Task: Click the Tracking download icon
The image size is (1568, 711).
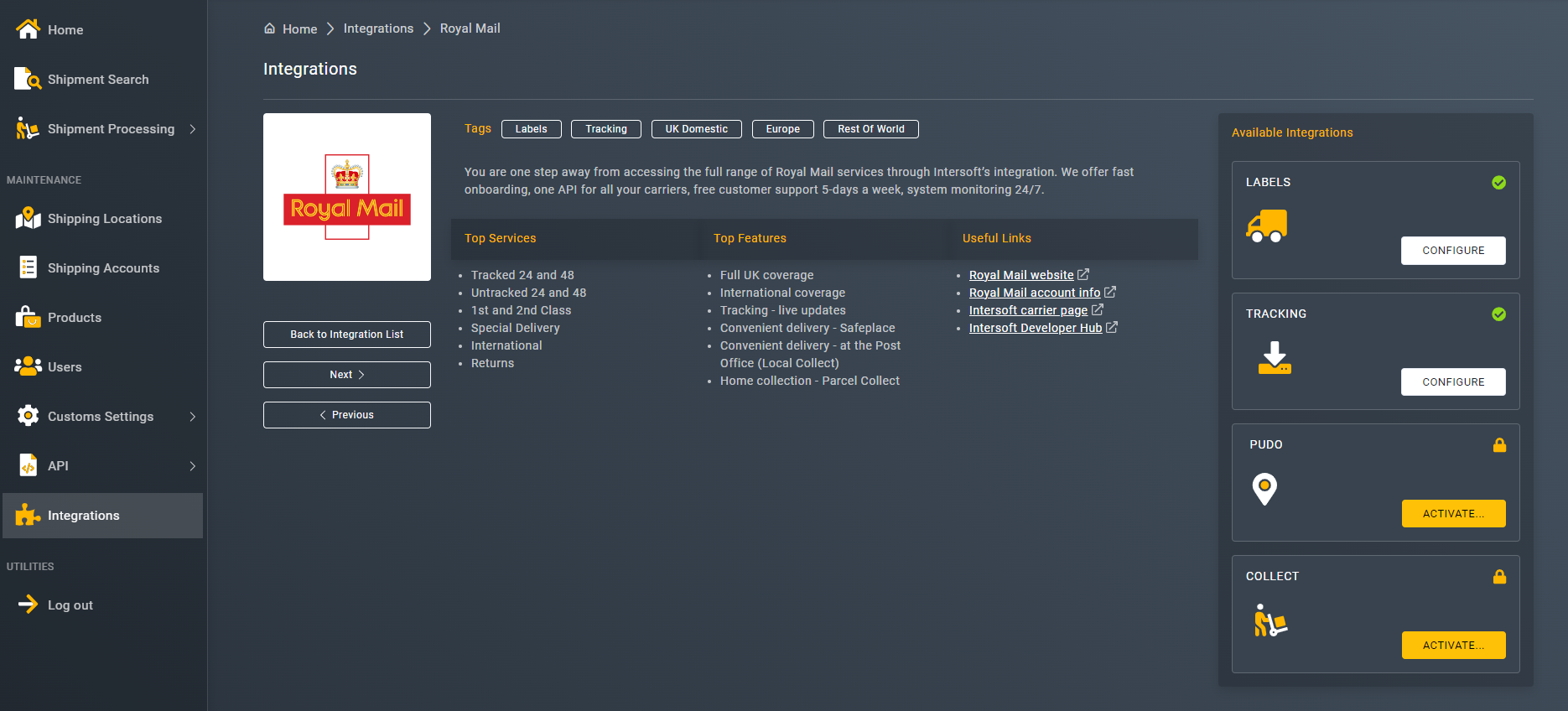Action: [1275, 358]
